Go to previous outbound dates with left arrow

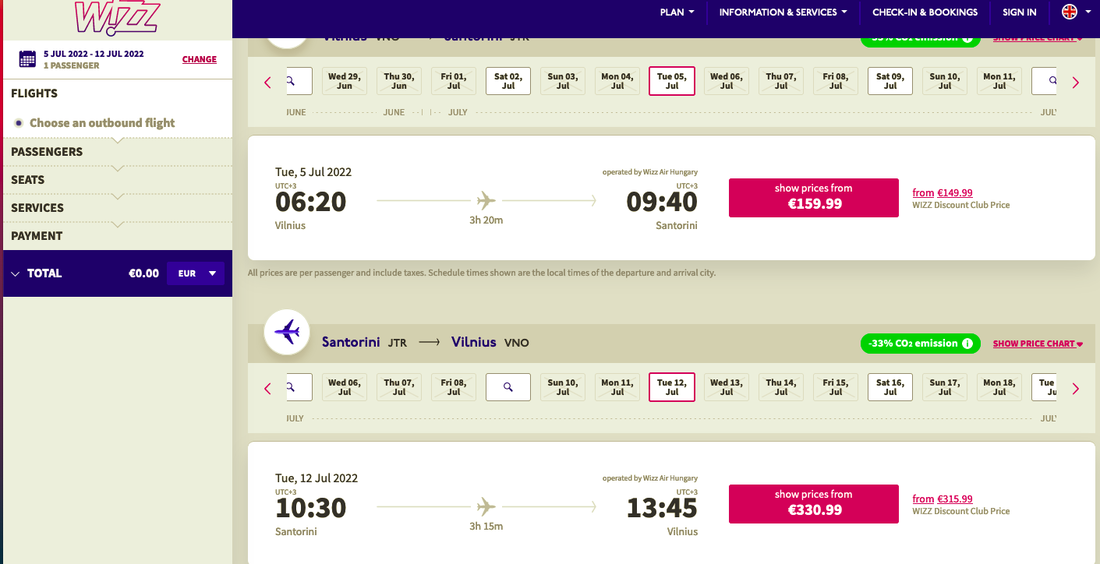[x=267, y=82]
